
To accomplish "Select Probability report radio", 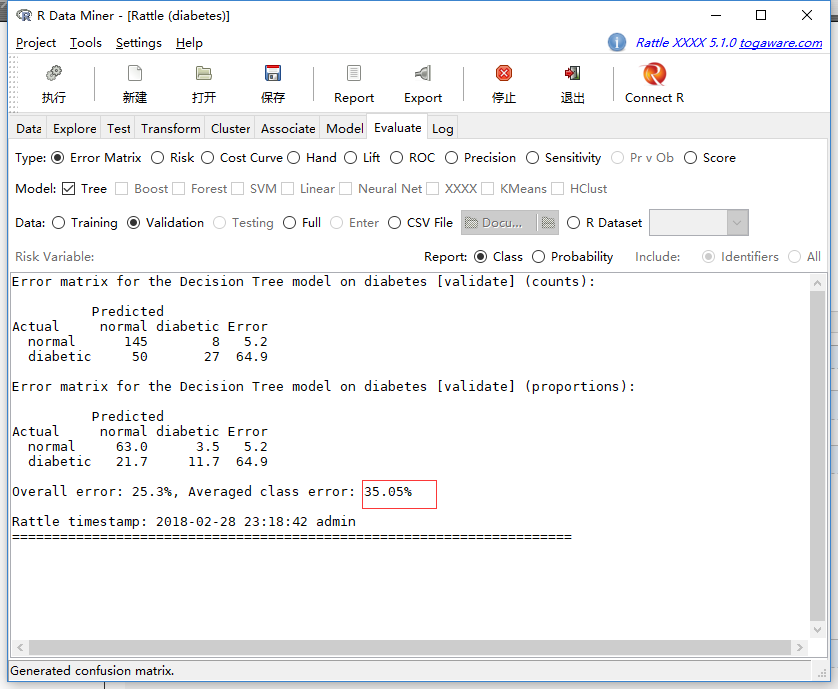I will coord(539,257).
